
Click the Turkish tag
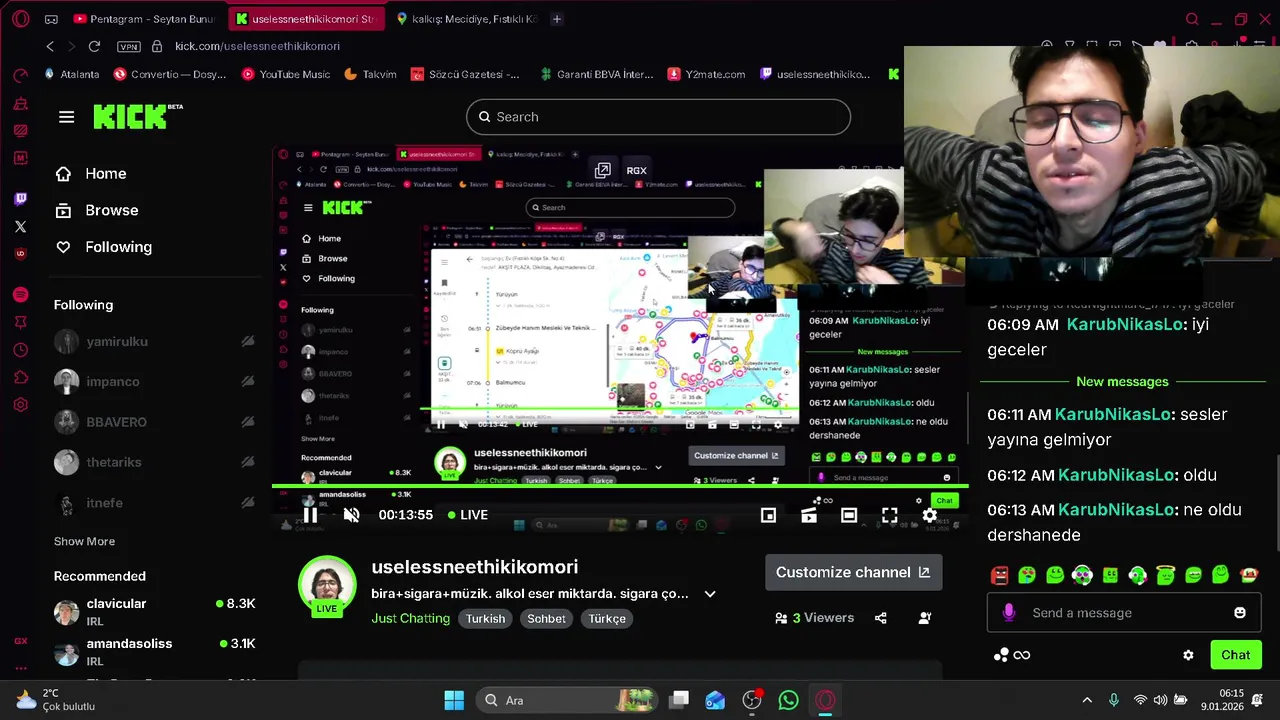tap(485, 619)
